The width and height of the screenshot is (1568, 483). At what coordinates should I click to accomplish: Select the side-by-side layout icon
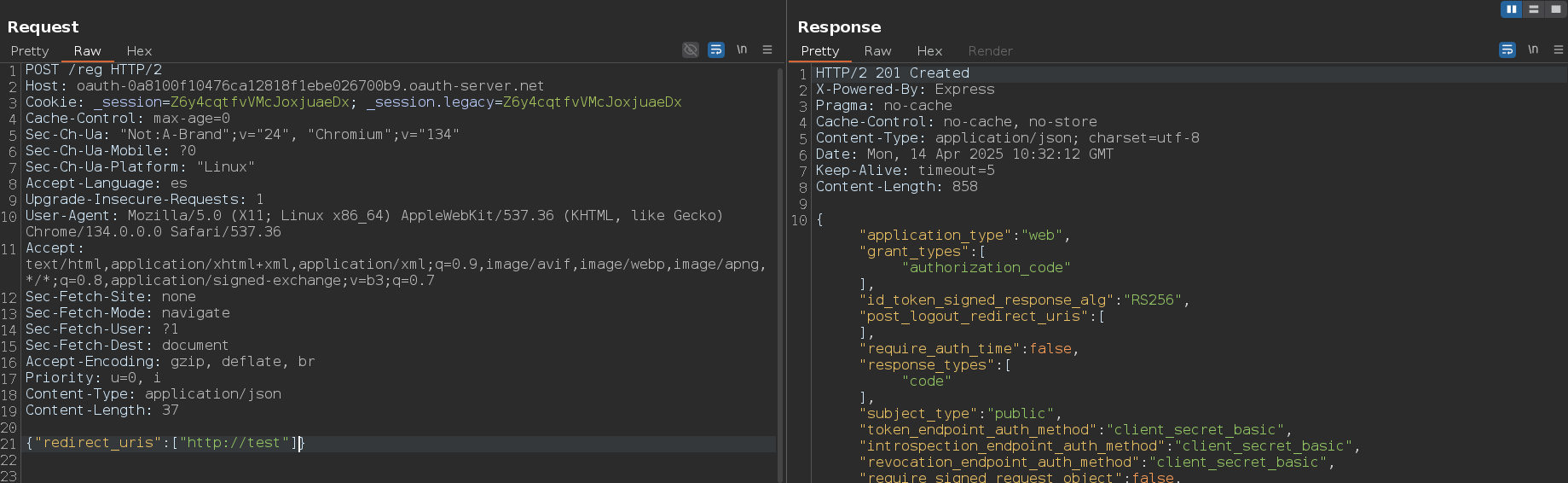pos(1512,9)
